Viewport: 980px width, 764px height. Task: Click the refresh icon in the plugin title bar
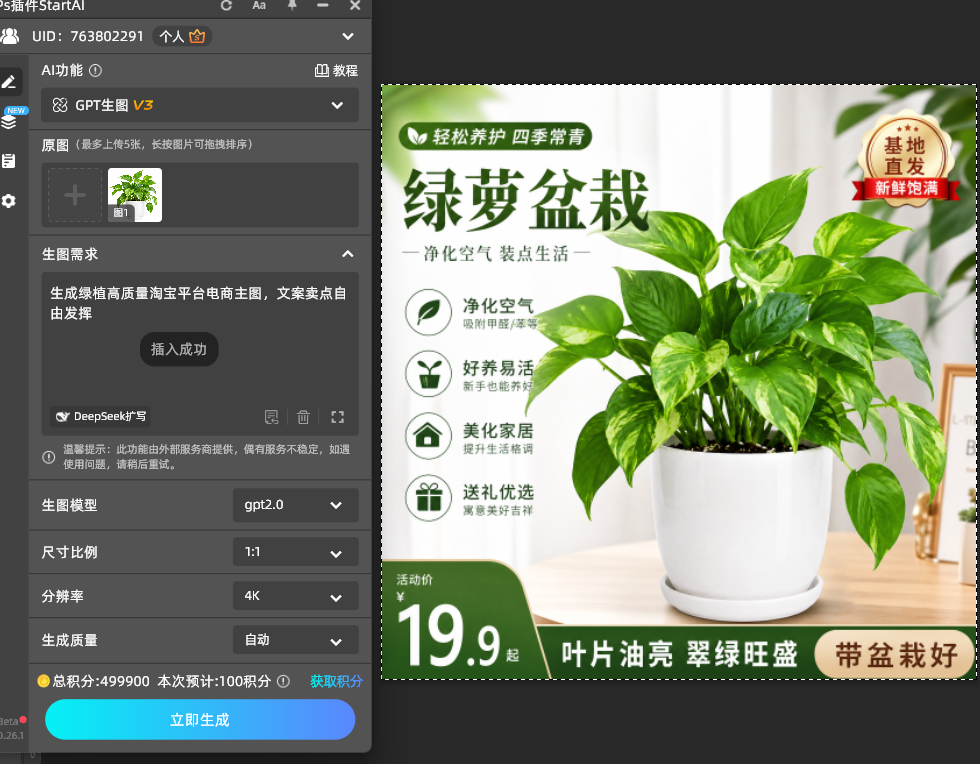click(226, 6)
